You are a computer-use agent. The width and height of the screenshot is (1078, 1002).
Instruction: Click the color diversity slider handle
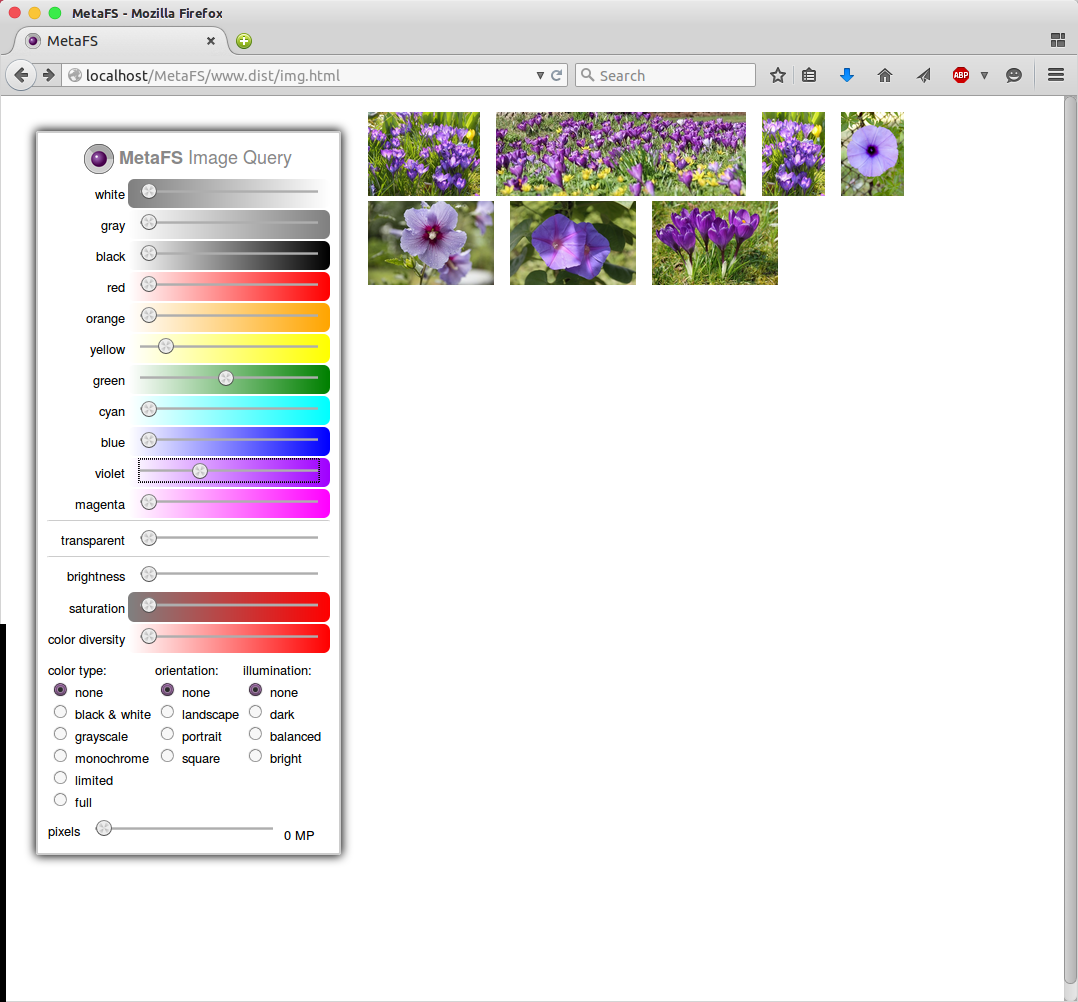click(x=148, y=636)
